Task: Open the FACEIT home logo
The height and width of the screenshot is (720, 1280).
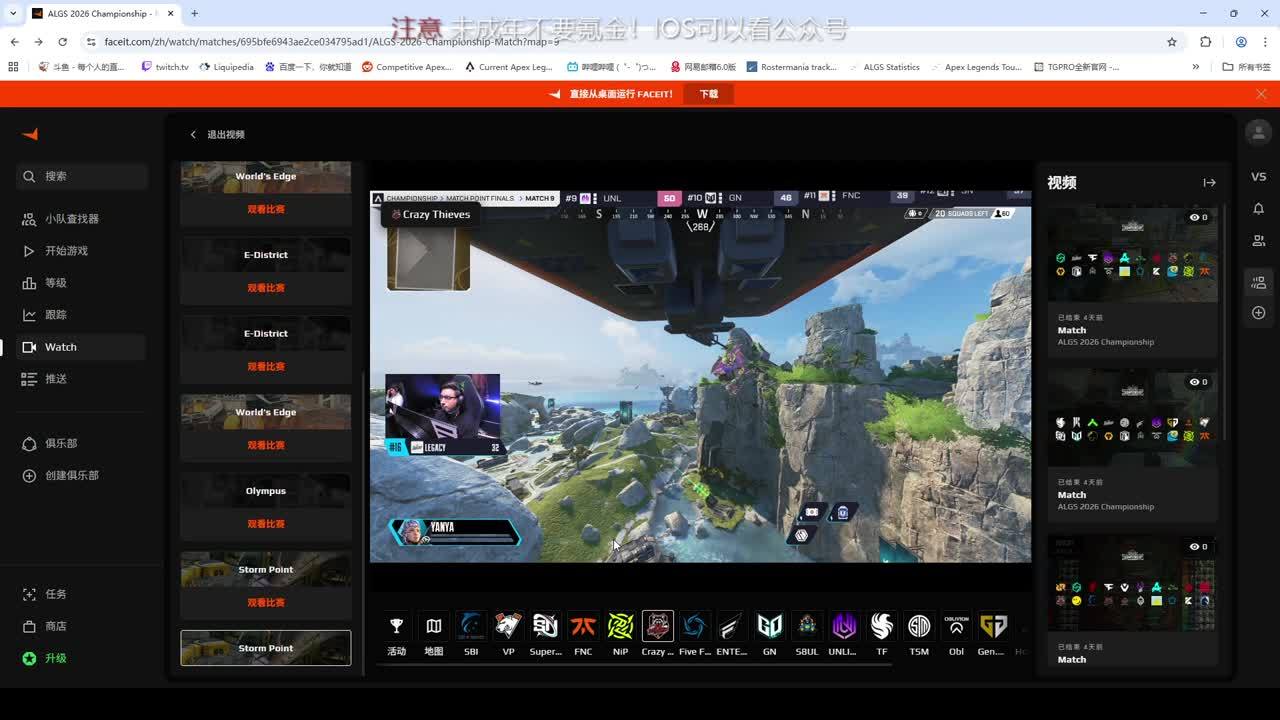Action: (x=30, y=134)
